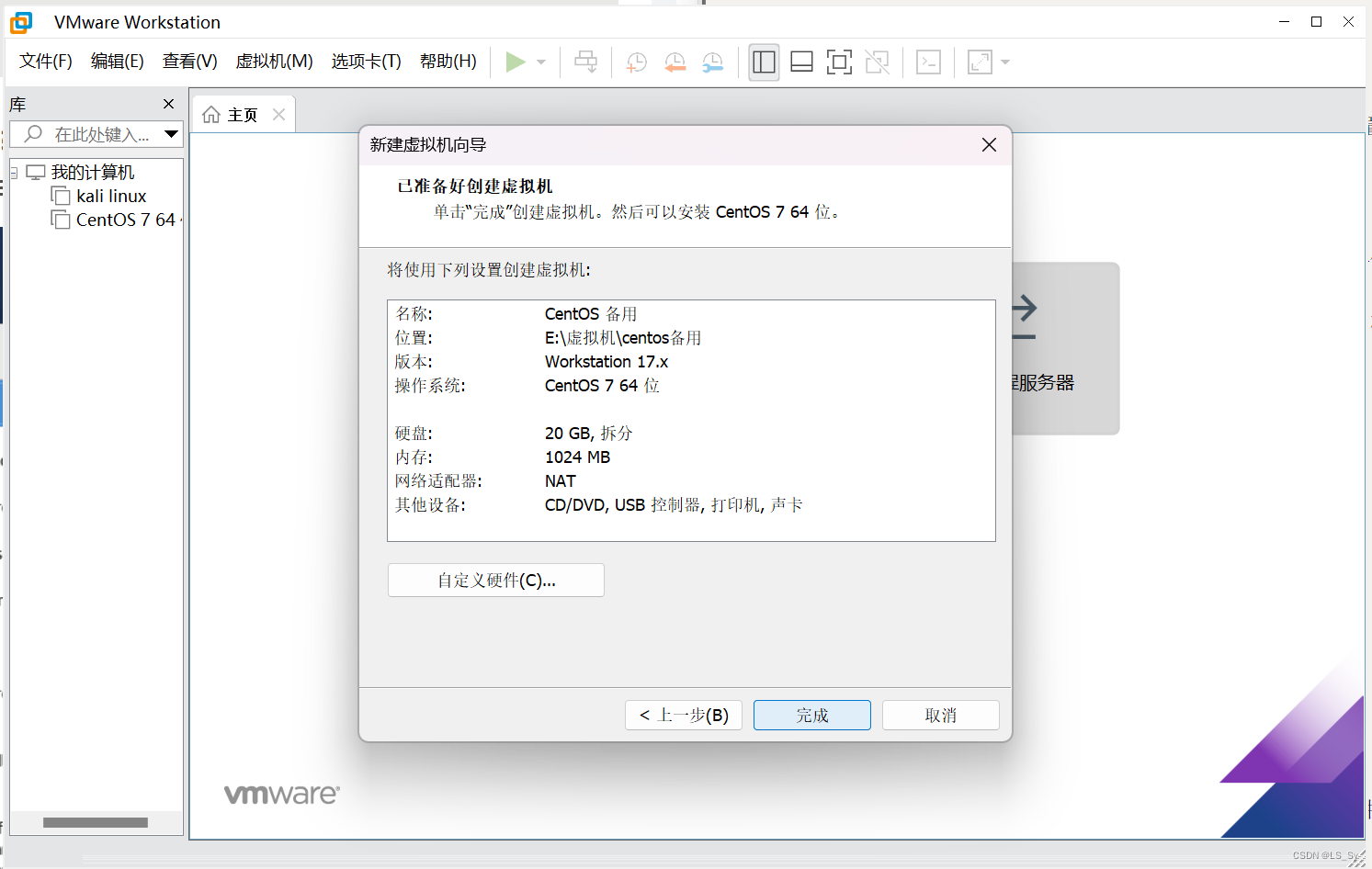The height and width of the screenshot is (869, 1372).
Task: Click the 上一步(B) back button
Action: click(x=684, y=716)
